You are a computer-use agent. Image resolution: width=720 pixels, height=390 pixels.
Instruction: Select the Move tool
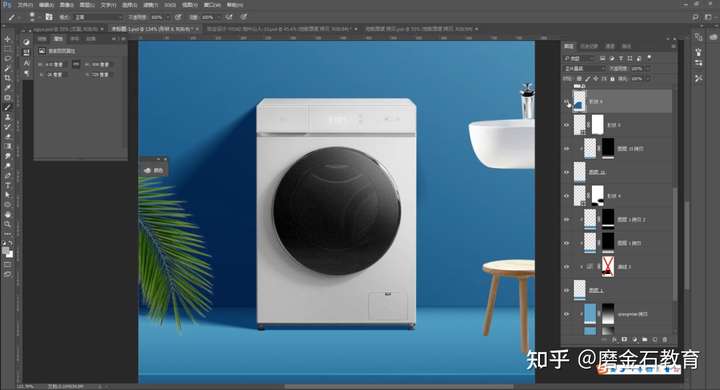click(7, 39)
